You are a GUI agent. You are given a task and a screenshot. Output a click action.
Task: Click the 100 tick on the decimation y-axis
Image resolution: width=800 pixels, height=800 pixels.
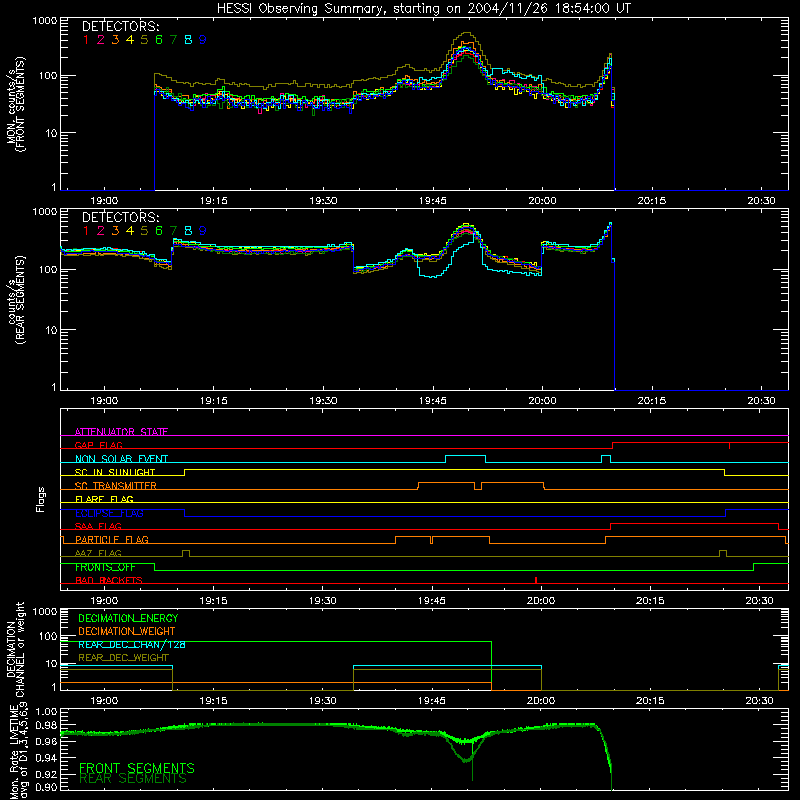pos(48,636)
